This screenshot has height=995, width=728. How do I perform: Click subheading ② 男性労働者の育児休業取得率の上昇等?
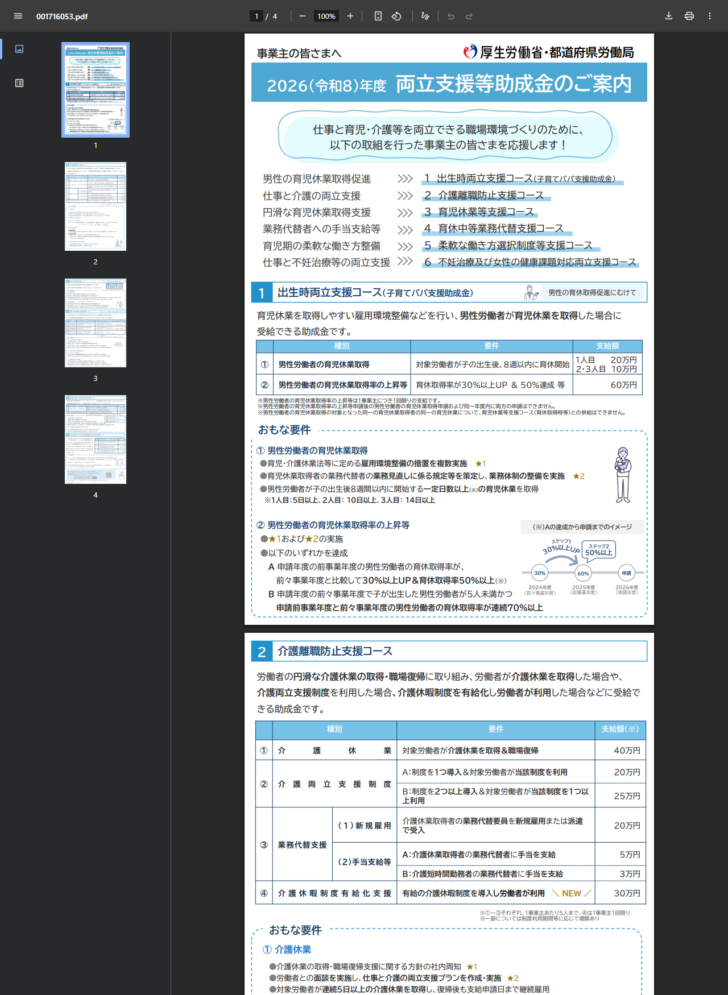(333, 525)
